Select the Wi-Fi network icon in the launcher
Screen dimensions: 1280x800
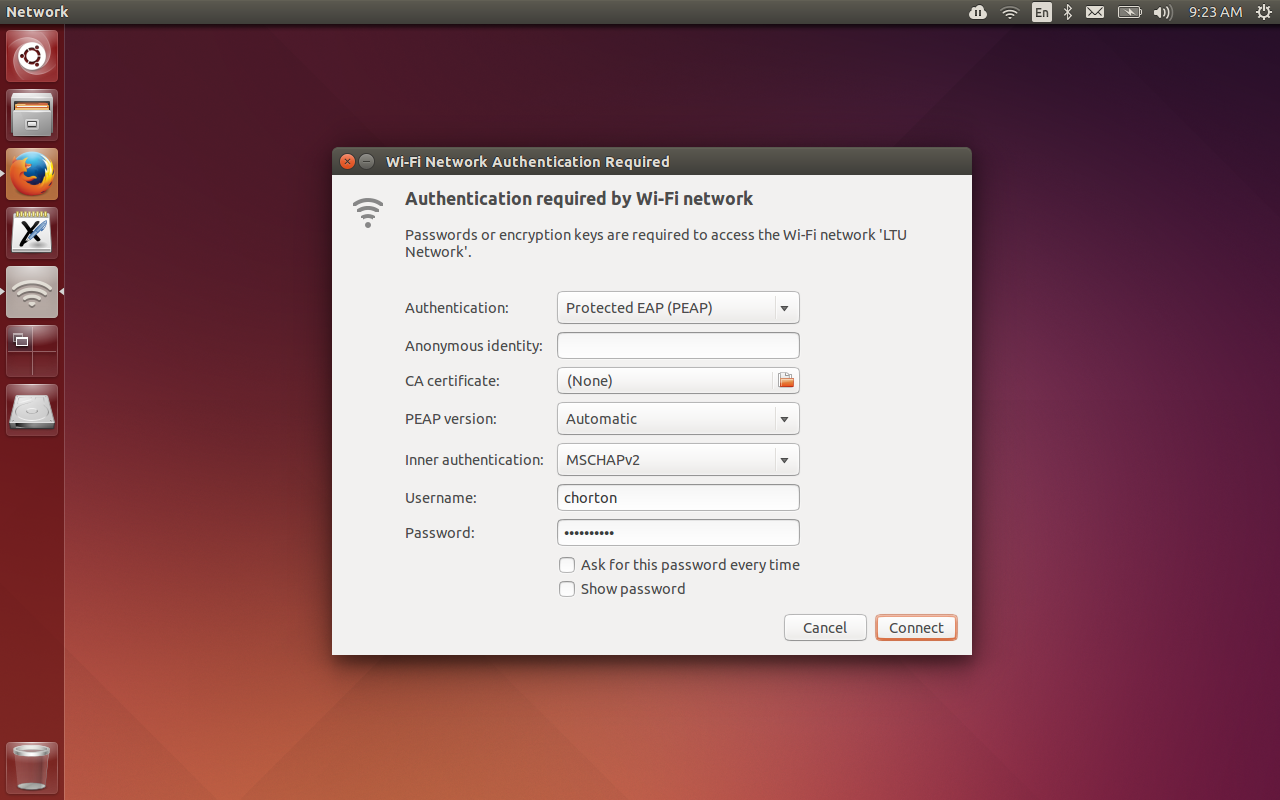(x=32, y=292)
